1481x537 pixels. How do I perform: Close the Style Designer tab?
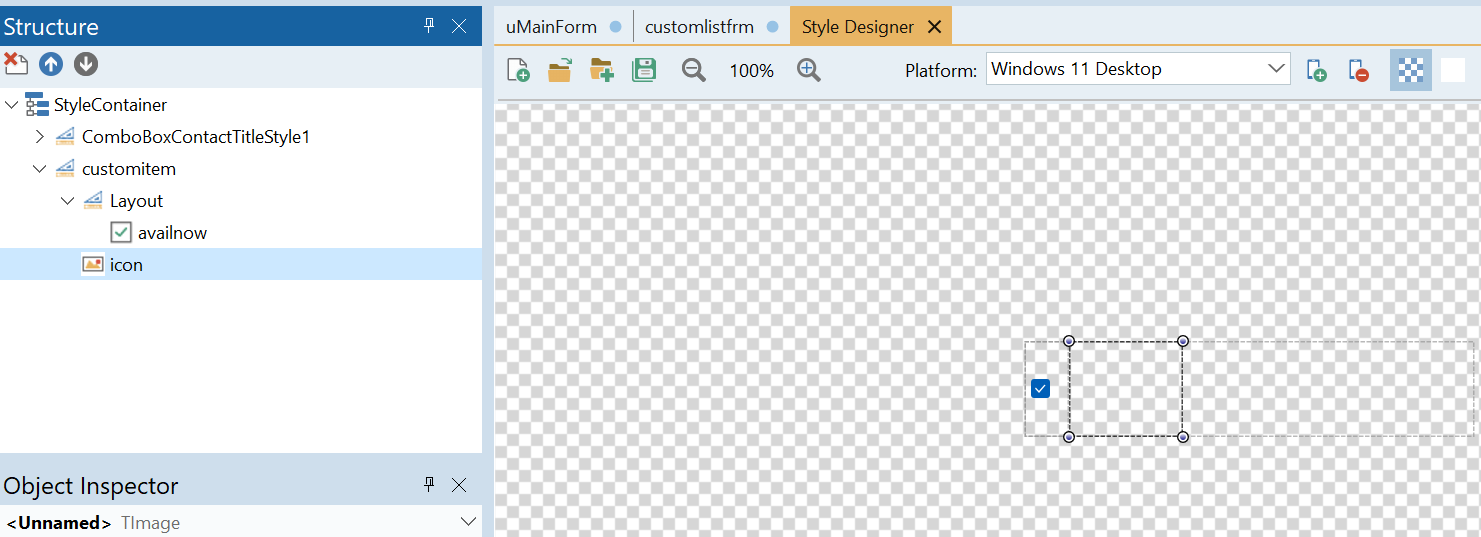coord(935,27)
